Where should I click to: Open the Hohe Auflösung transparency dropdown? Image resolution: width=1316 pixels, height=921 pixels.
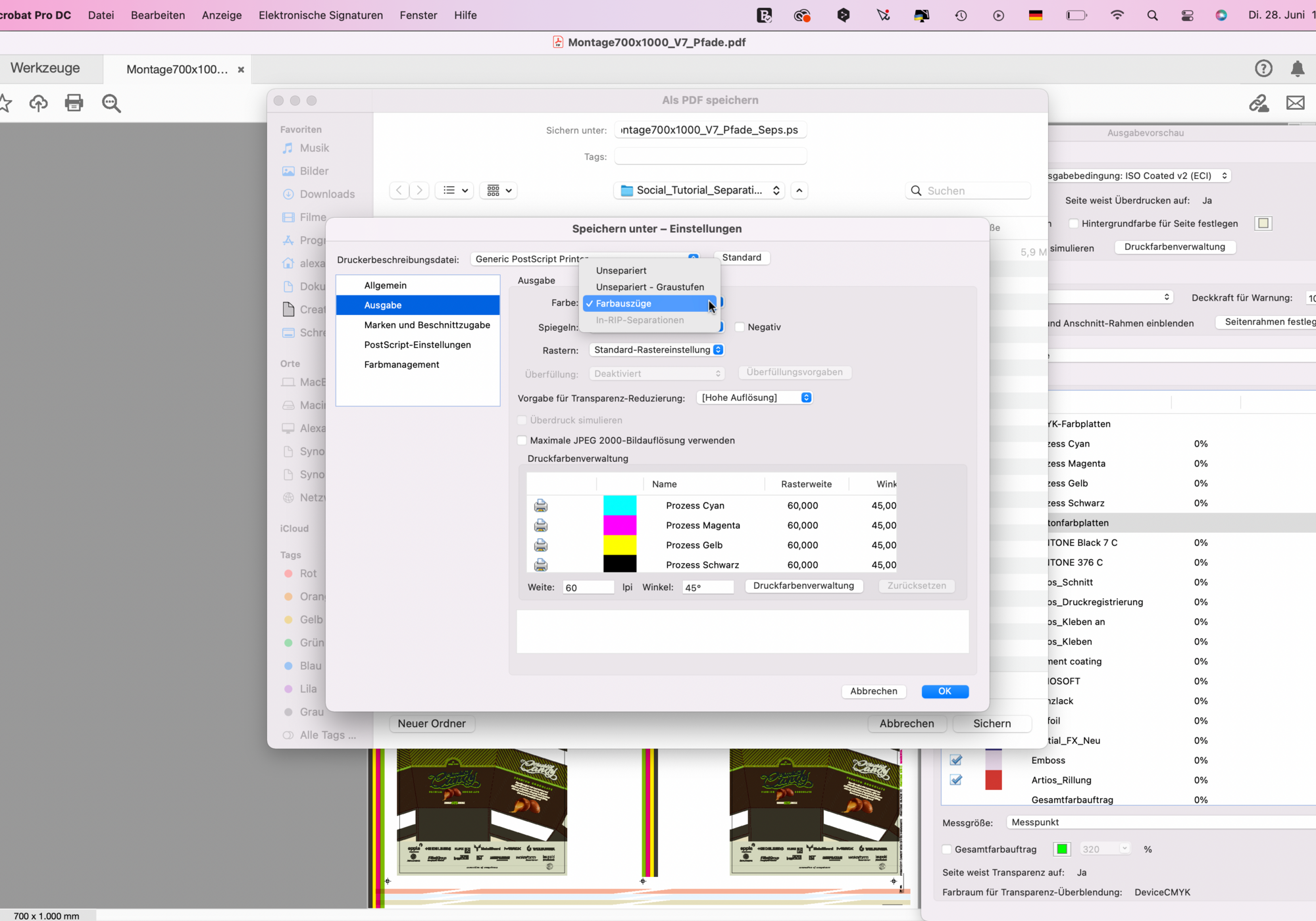(754, 397)
